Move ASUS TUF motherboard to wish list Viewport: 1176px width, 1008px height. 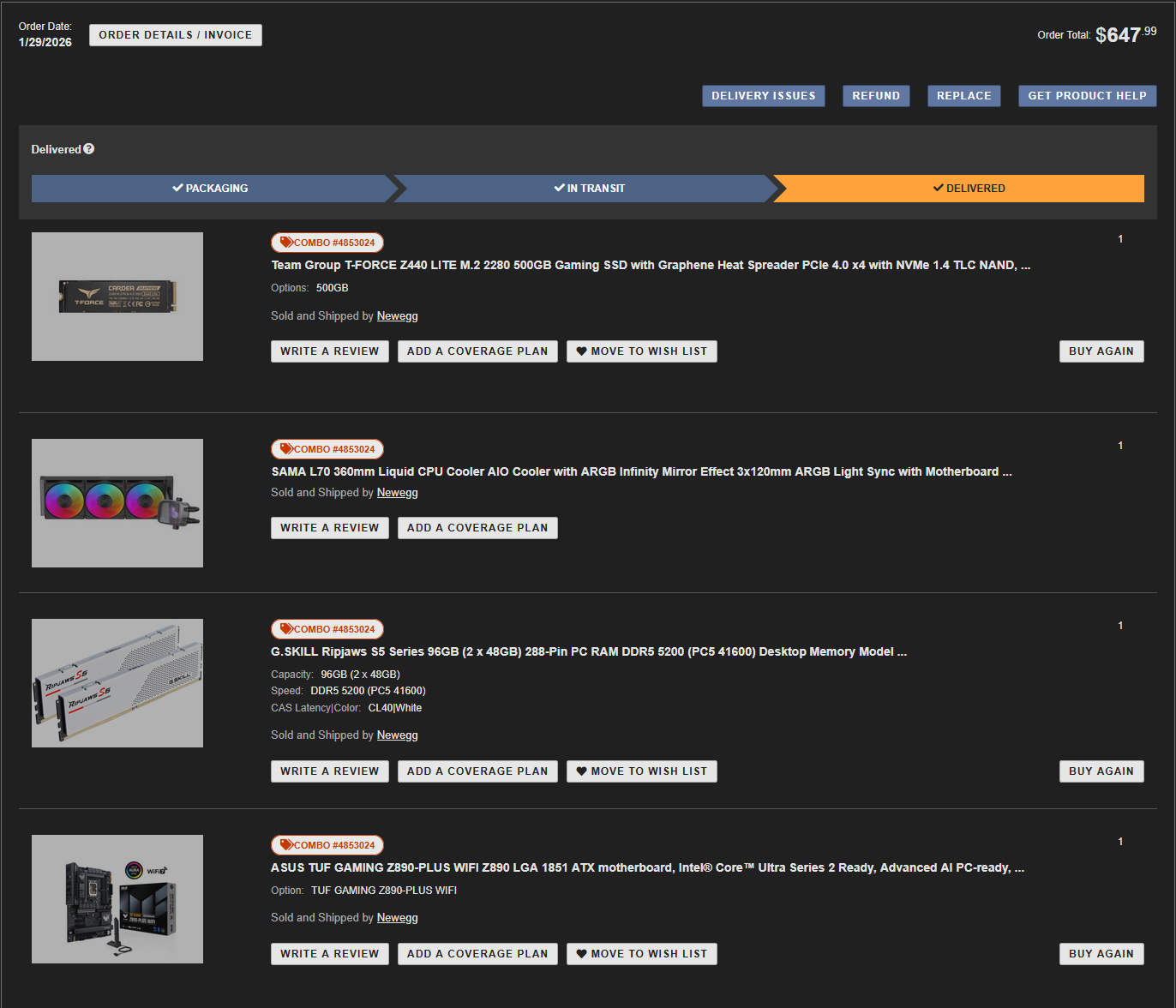642,954
